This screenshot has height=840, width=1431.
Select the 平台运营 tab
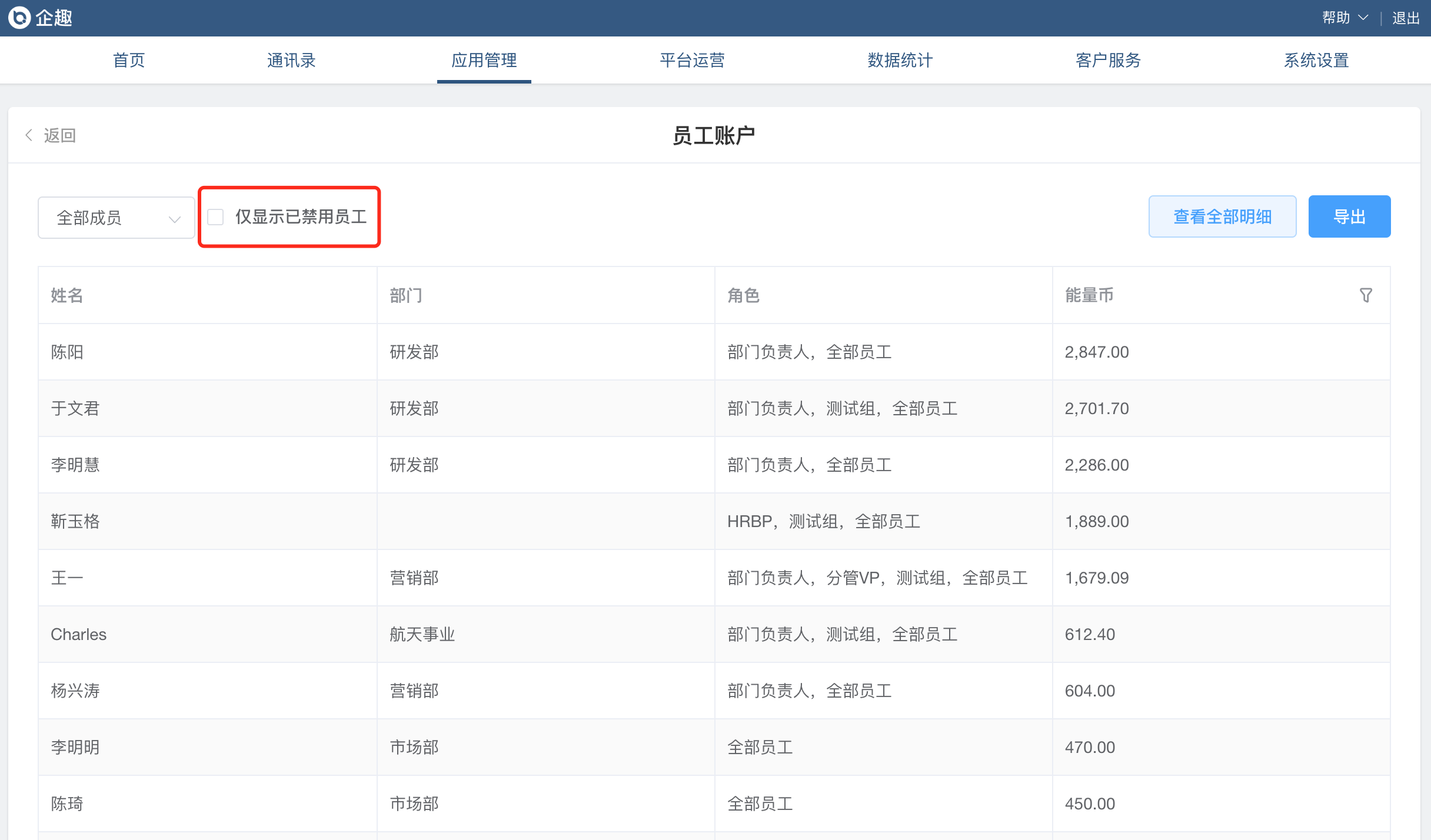[692, 60]
